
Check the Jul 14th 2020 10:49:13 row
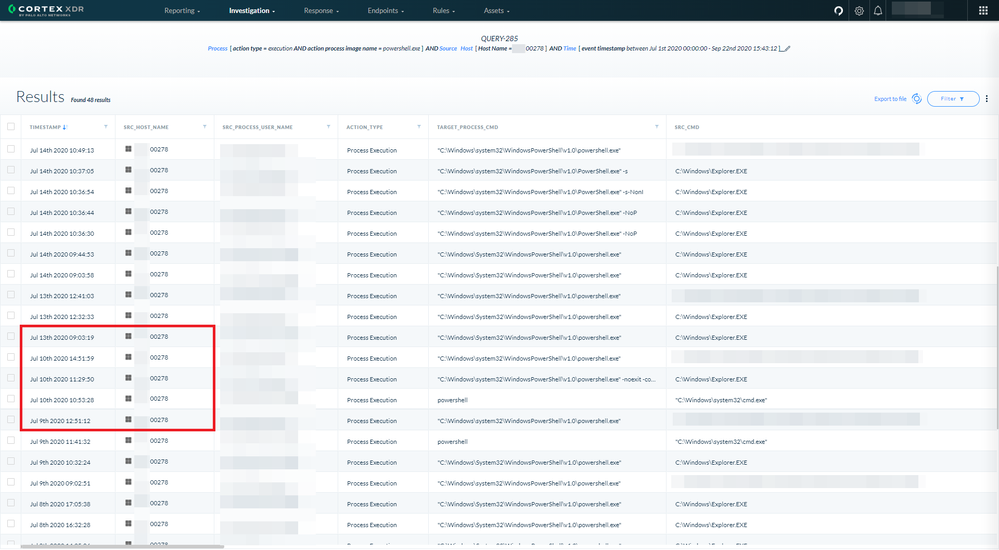[x=11, y=150]
